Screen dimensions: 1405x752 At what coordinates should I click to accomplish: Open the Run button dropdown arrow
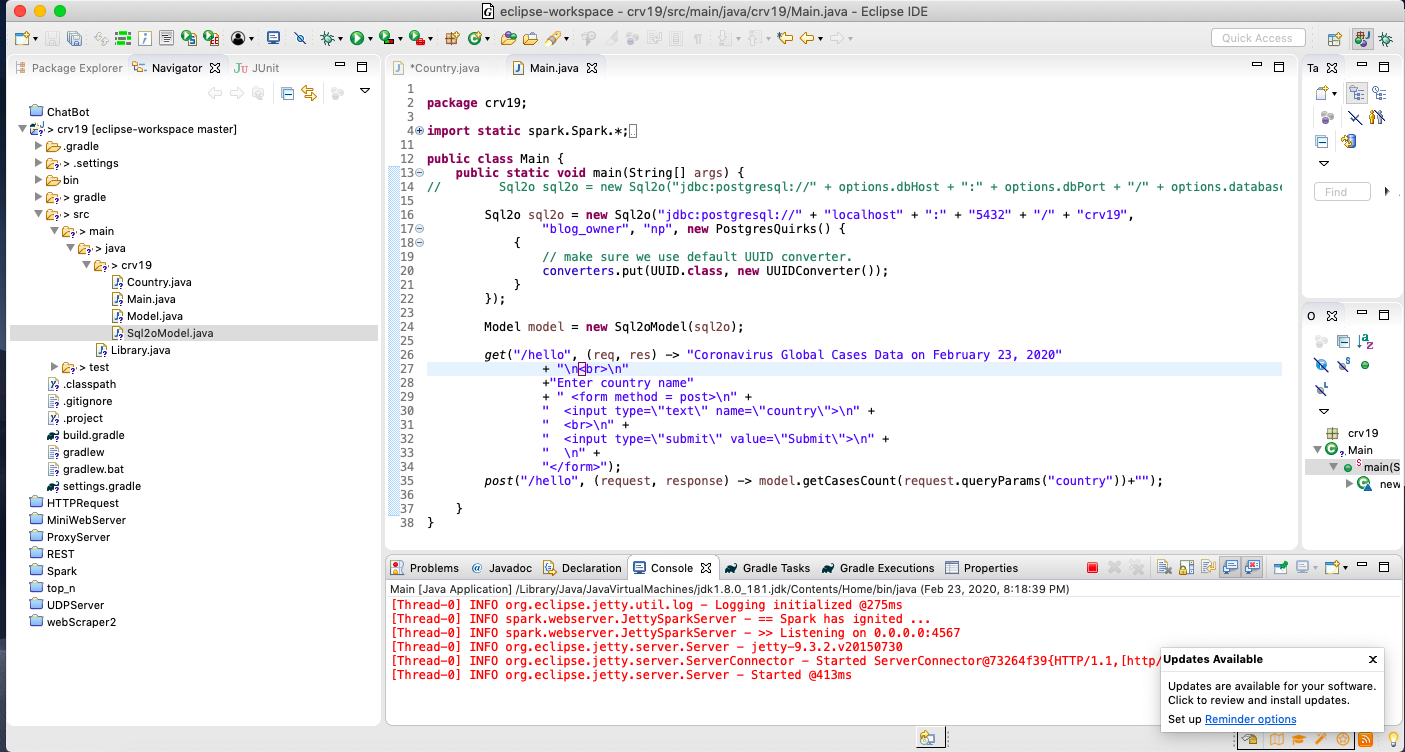(x=371, y=39)
